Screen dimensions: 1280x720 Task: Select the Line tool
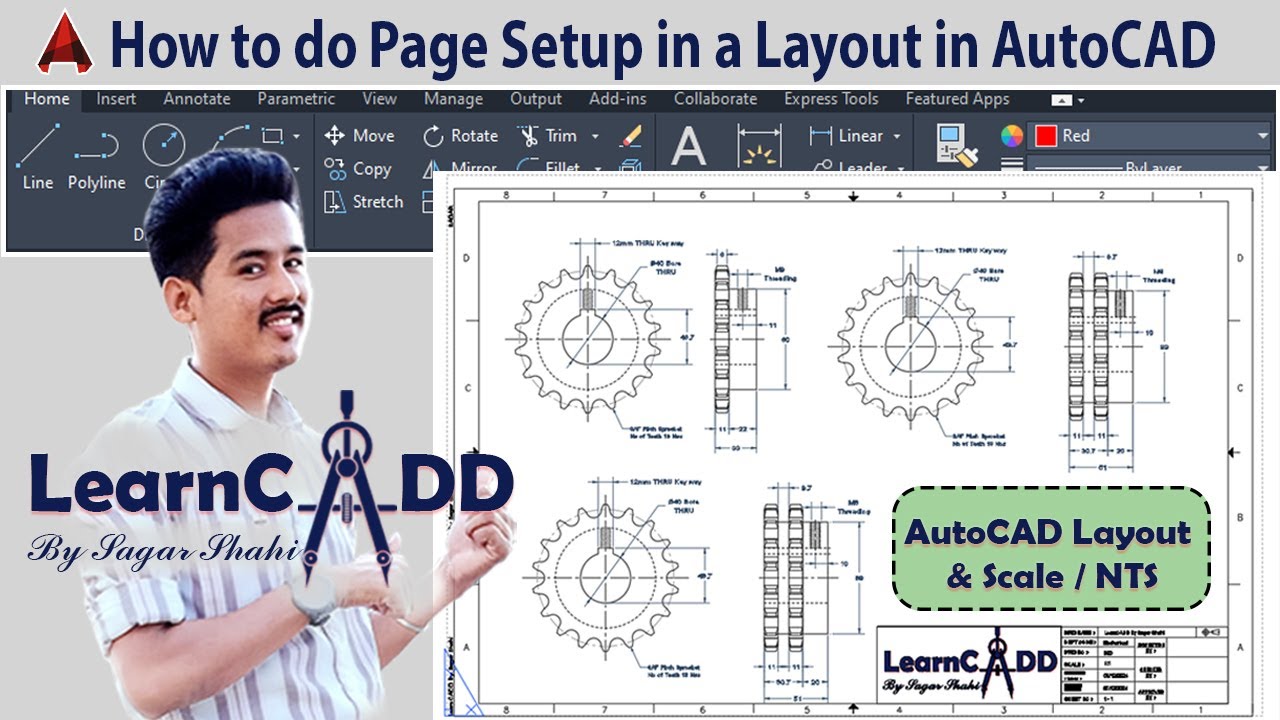(37, 157)
